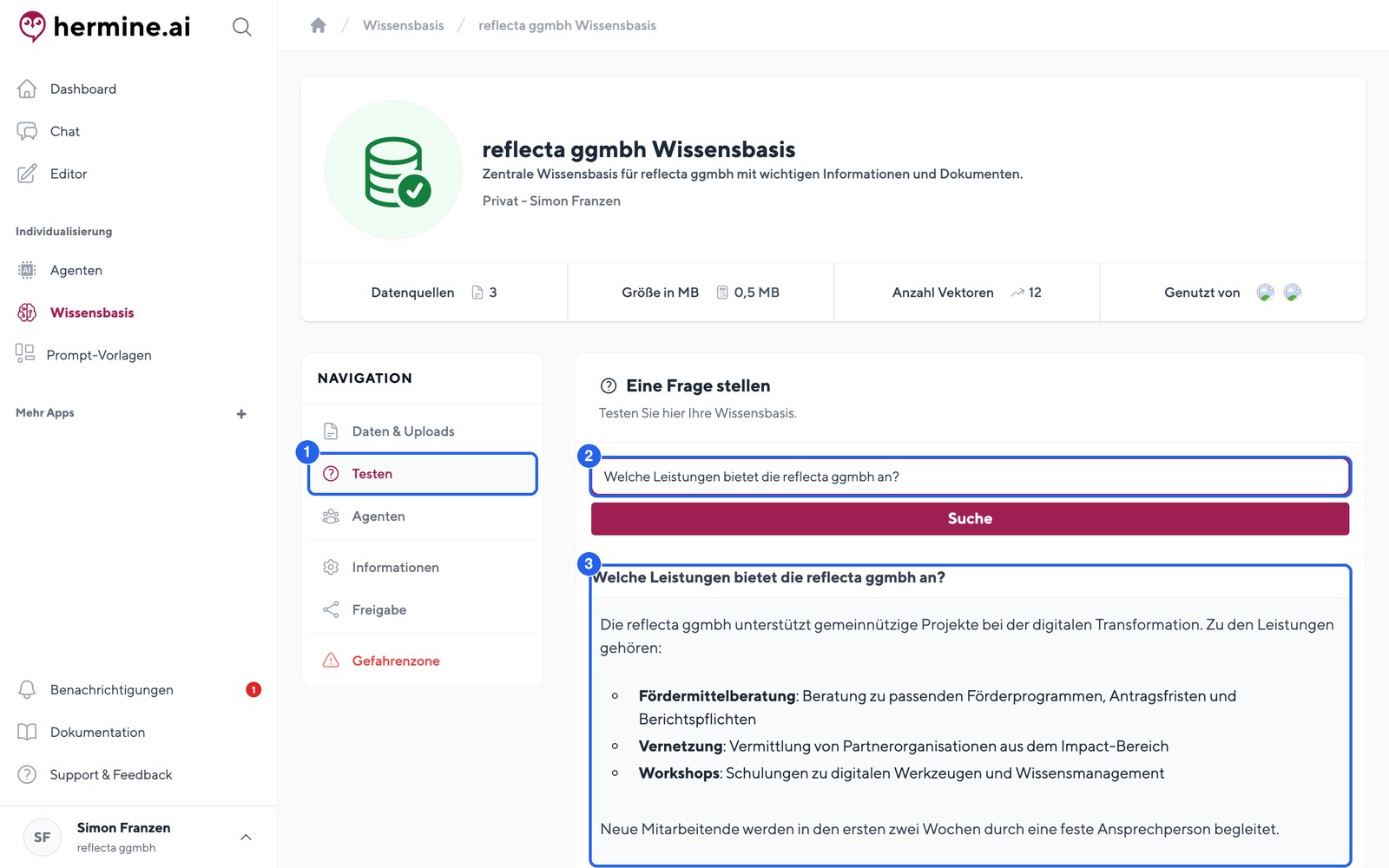Click the Eine Frage stellen heading
The image size is (1389, 868).
(x=698, y=385)
